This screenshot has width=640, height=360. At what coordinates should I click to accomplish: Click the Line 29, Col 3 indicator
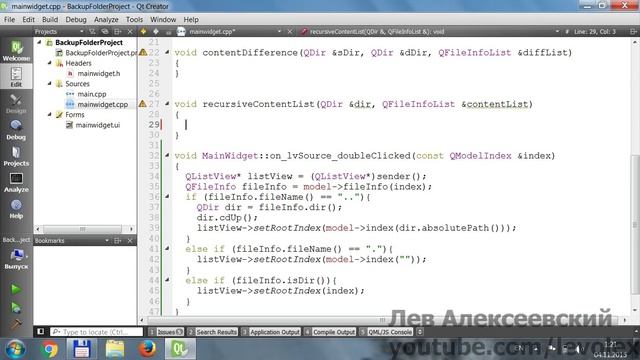(x=594, y=31)
